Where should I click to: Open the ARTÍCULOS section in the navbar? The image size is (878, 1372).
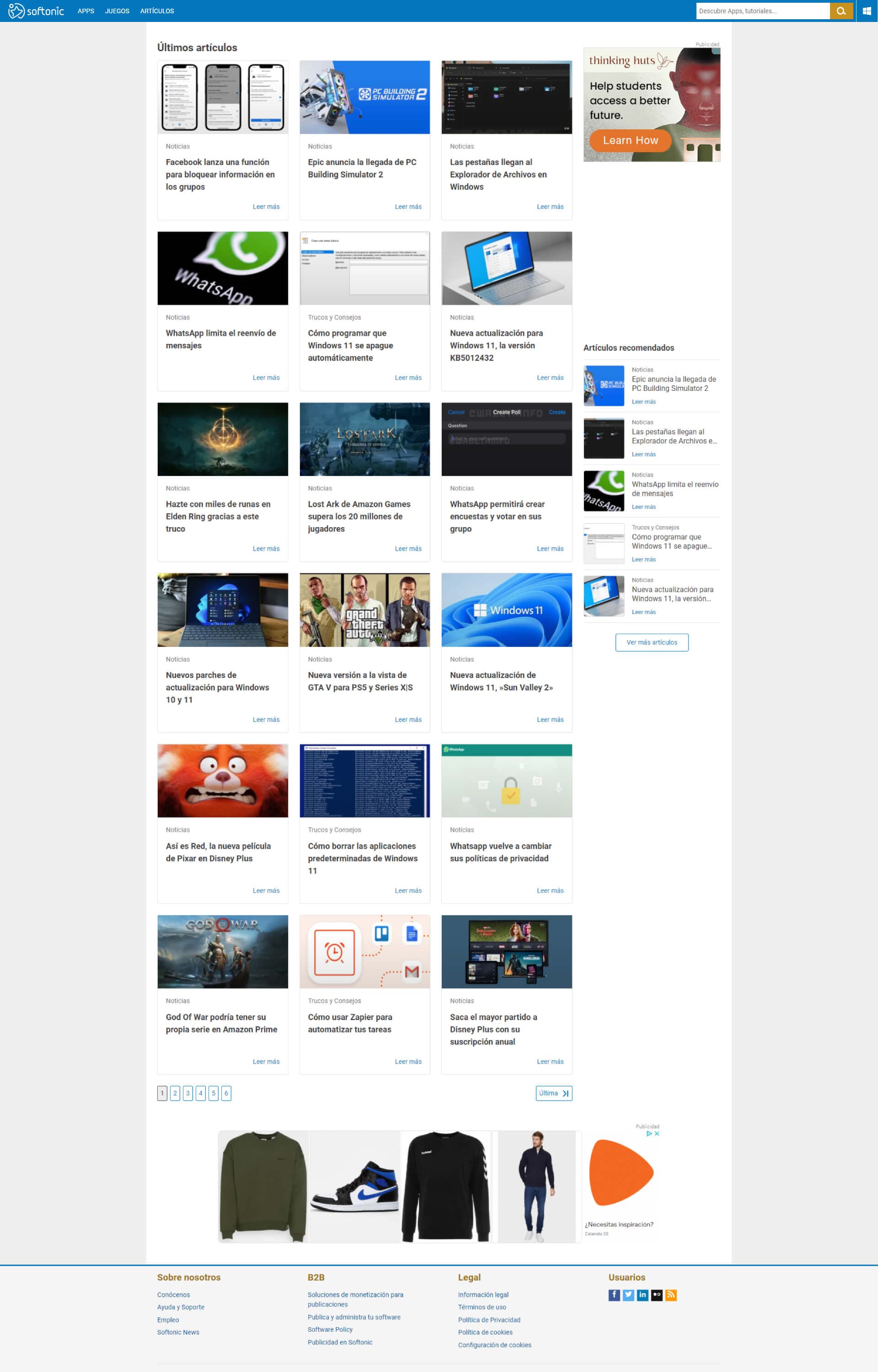coord(157,10)
